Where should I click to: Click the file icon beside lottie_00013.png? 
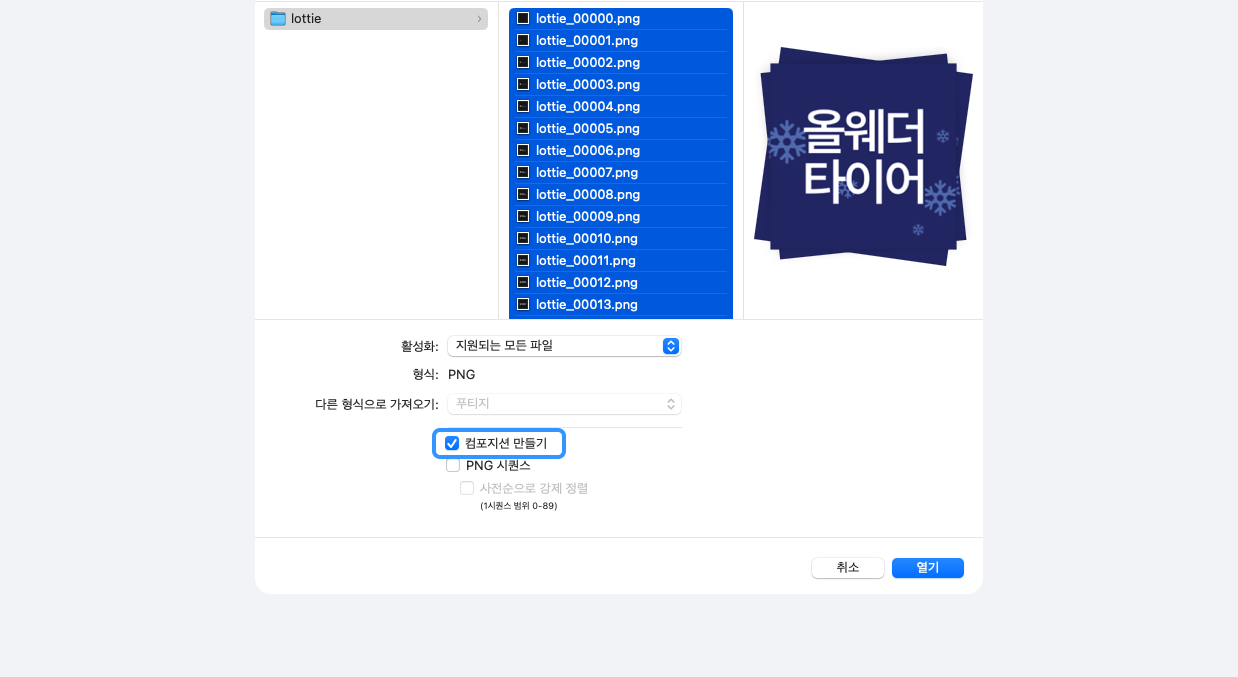(522, 304)
